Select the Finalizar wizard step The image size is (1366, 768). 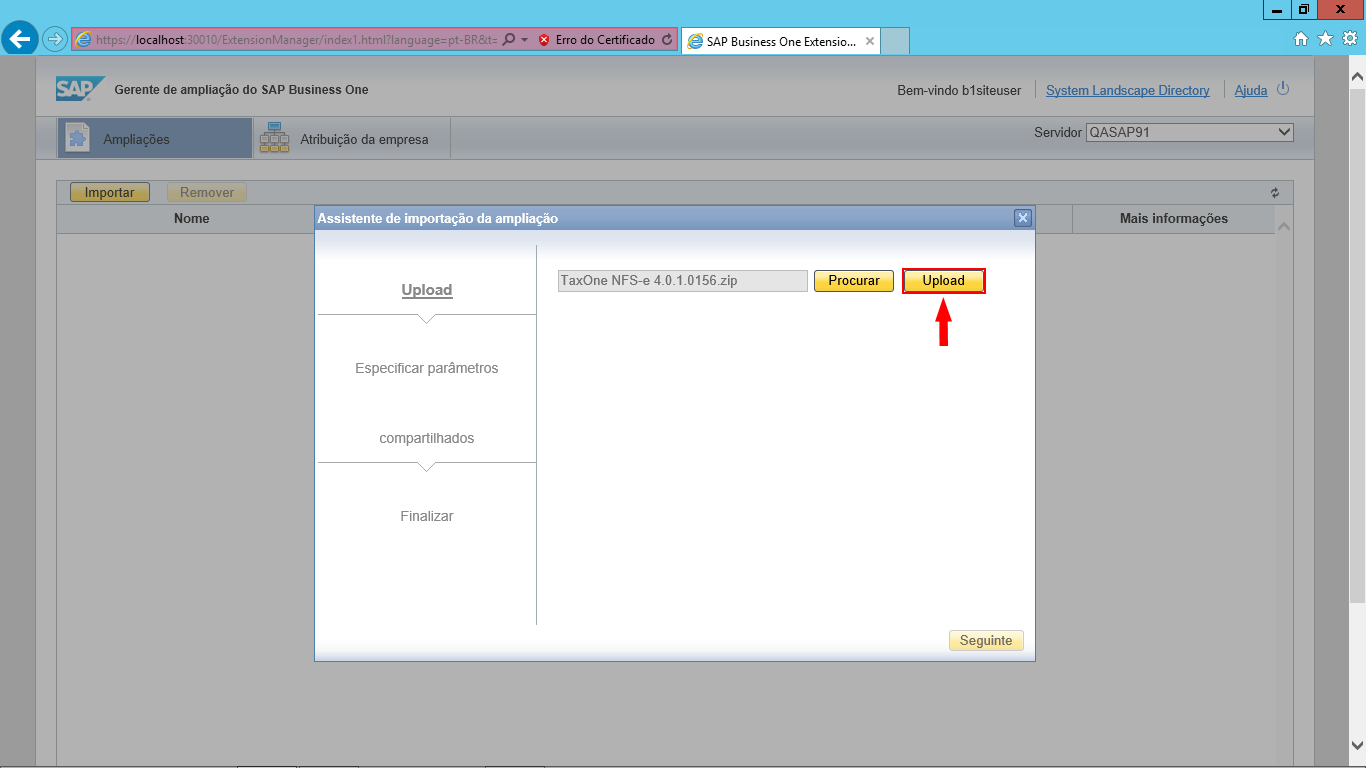click(x=427, y=516)
